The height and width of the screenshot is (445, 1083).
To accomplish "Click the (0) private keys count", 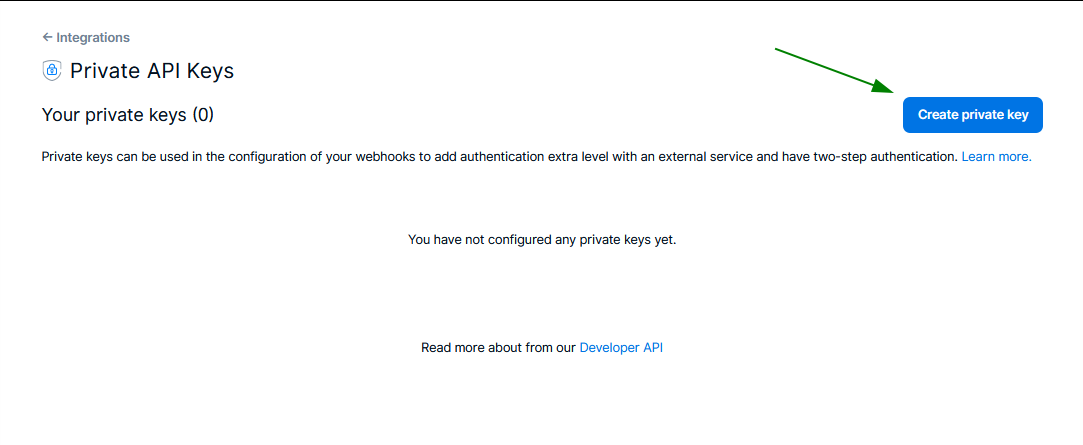I will [x=203, y=115].
